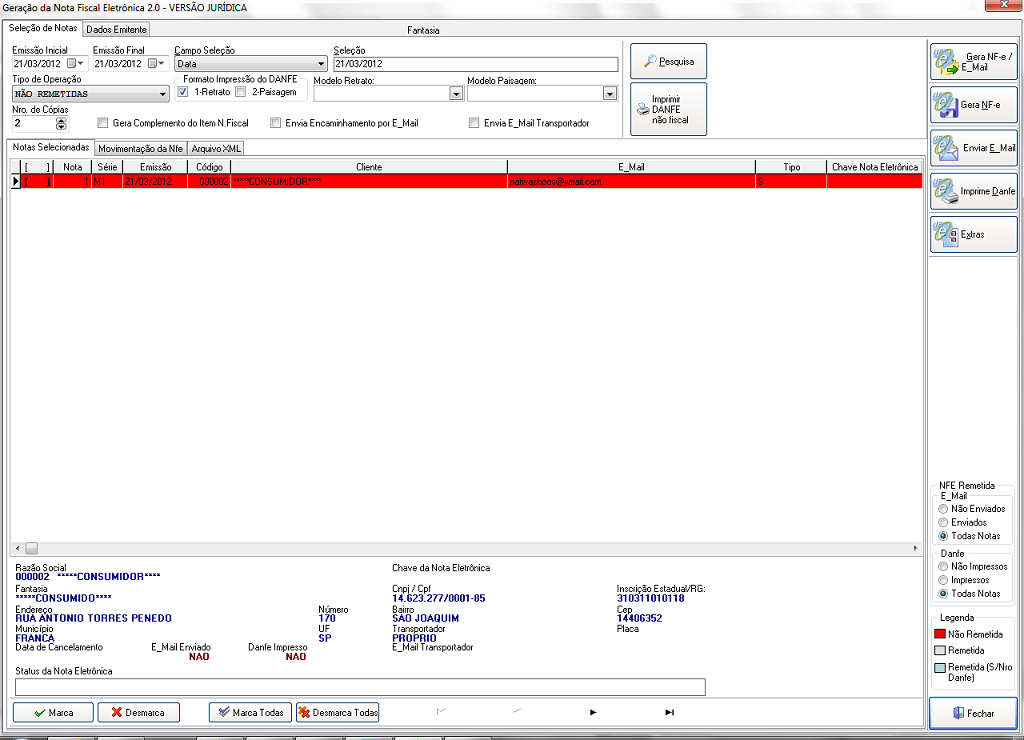Click the Desmarca button

[138, 713]
